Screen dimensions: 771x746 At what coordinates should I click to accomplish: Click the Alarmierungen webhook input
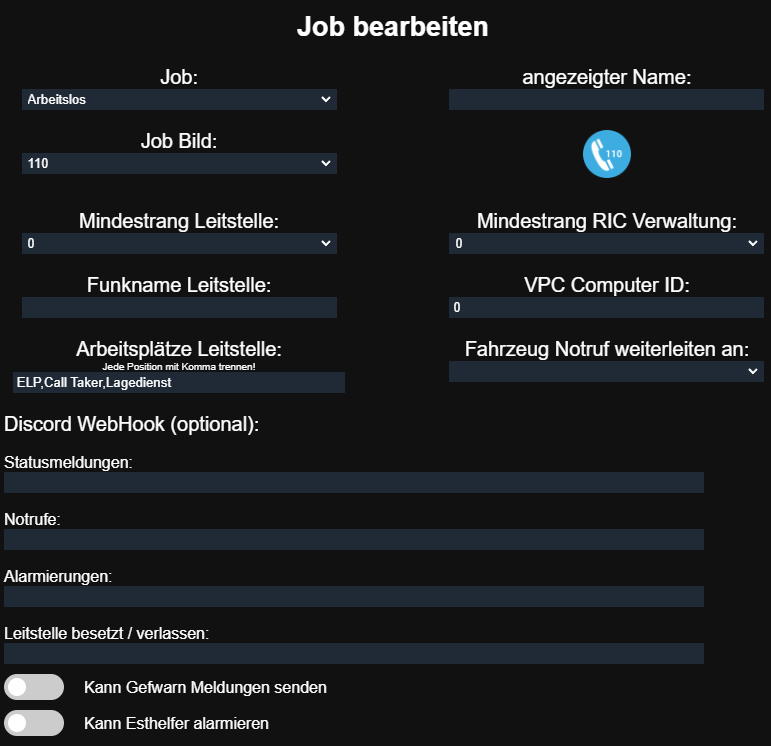pyautogui.click(x=354, y=597)
